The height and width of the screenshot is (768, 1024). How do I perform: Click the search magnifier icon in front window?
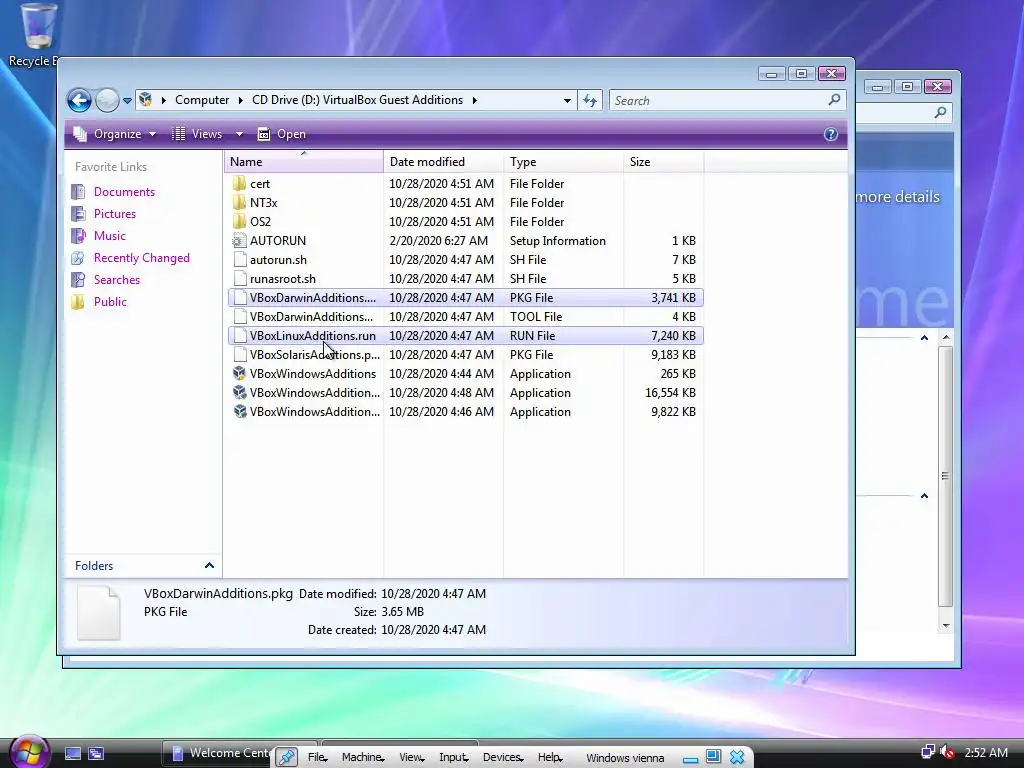point(834,100)
